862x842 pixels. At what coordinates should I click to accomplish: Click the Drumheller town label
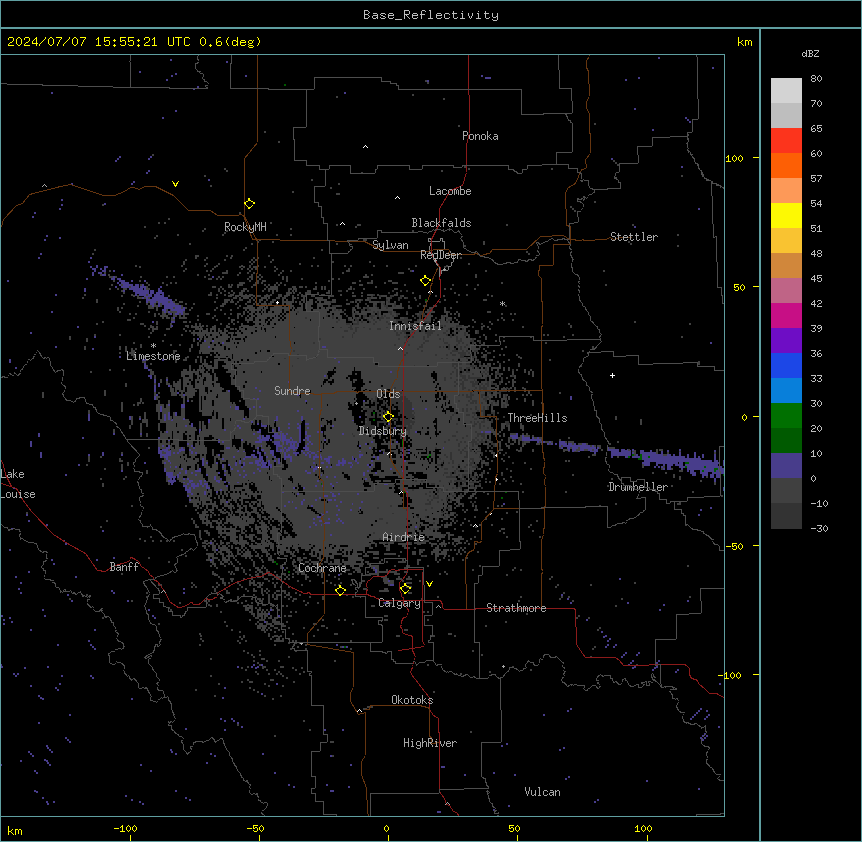point(638,487)
